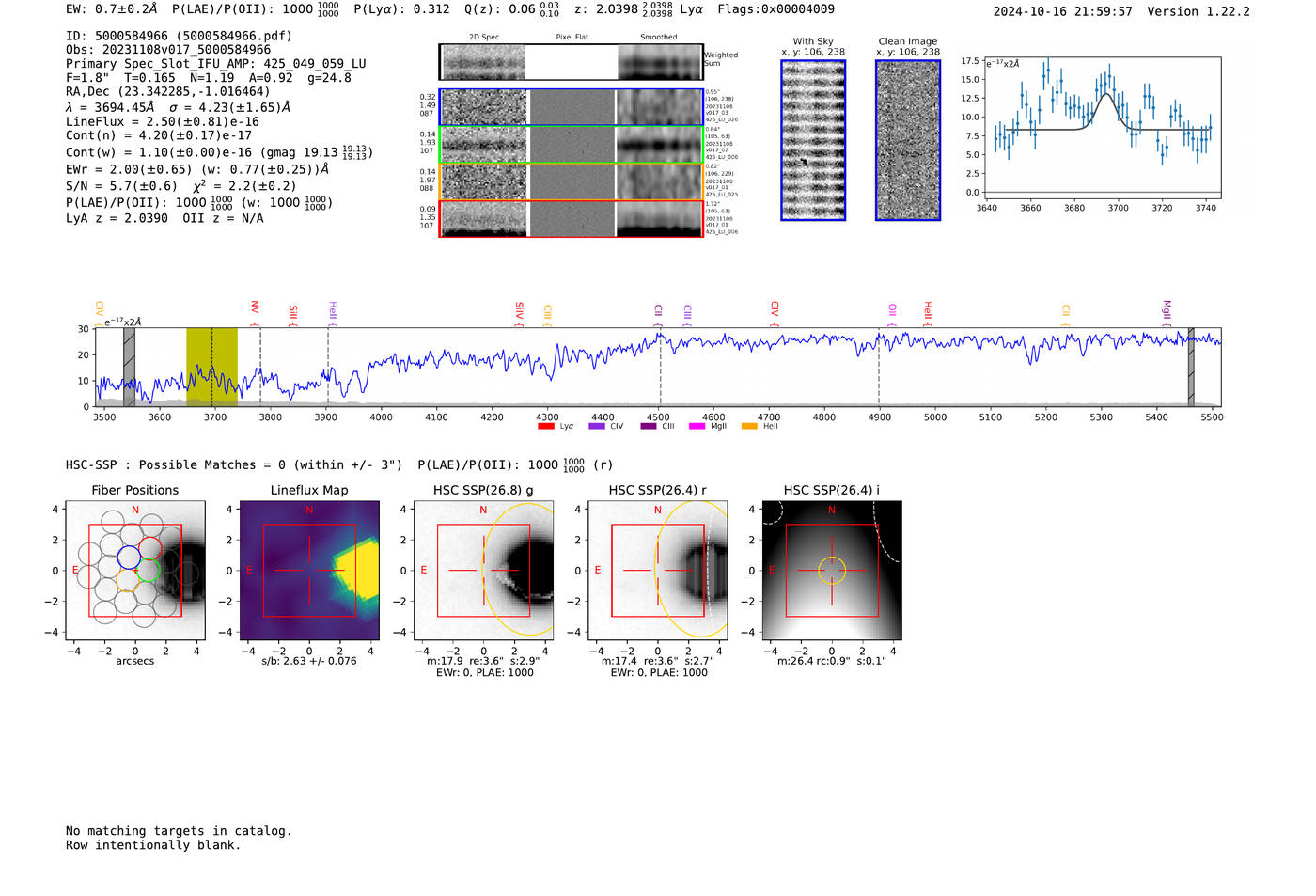
Task: Click the Flags:0x00004009 text
Action: pyautogui.click(x=775, y=9)
